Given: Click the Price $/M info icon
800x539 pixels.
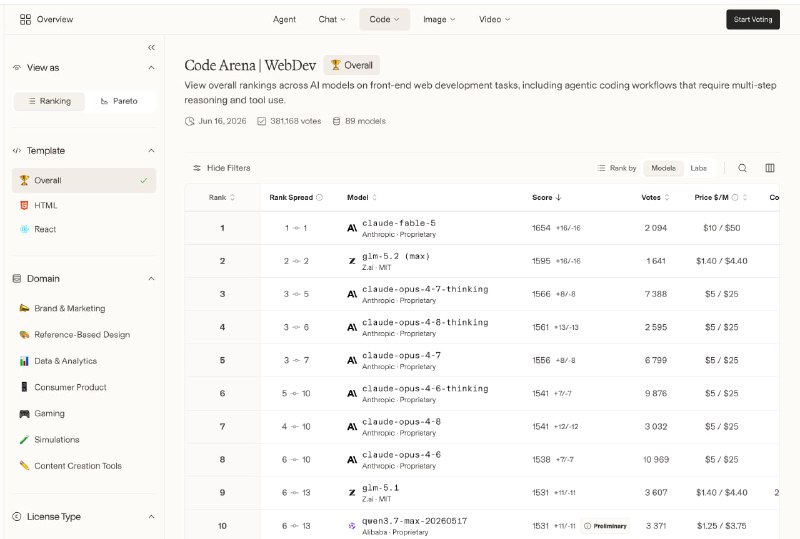Looking at the screenshot, I should pyautogui.click(x=735, y=198).
